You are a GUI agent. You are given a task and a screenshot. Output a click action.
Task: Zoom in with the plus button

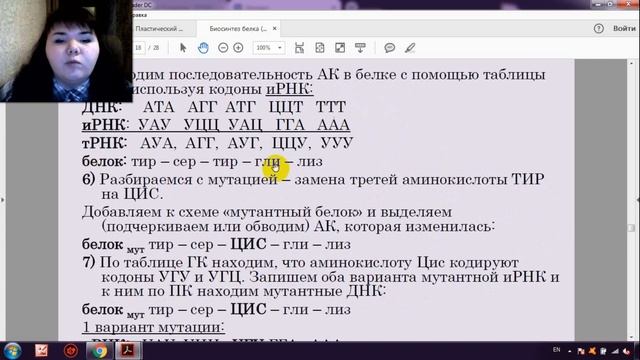pos(238,48)
